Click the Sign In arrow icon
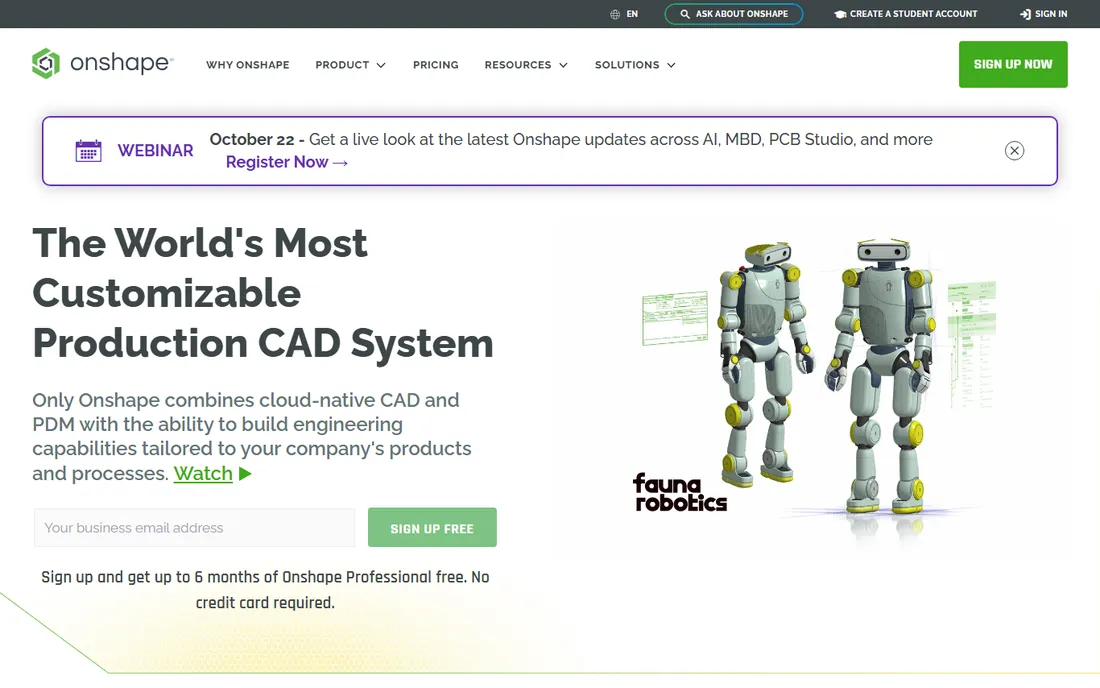This screenshot has height=688, width=1100. click(x=1025, y=14)
